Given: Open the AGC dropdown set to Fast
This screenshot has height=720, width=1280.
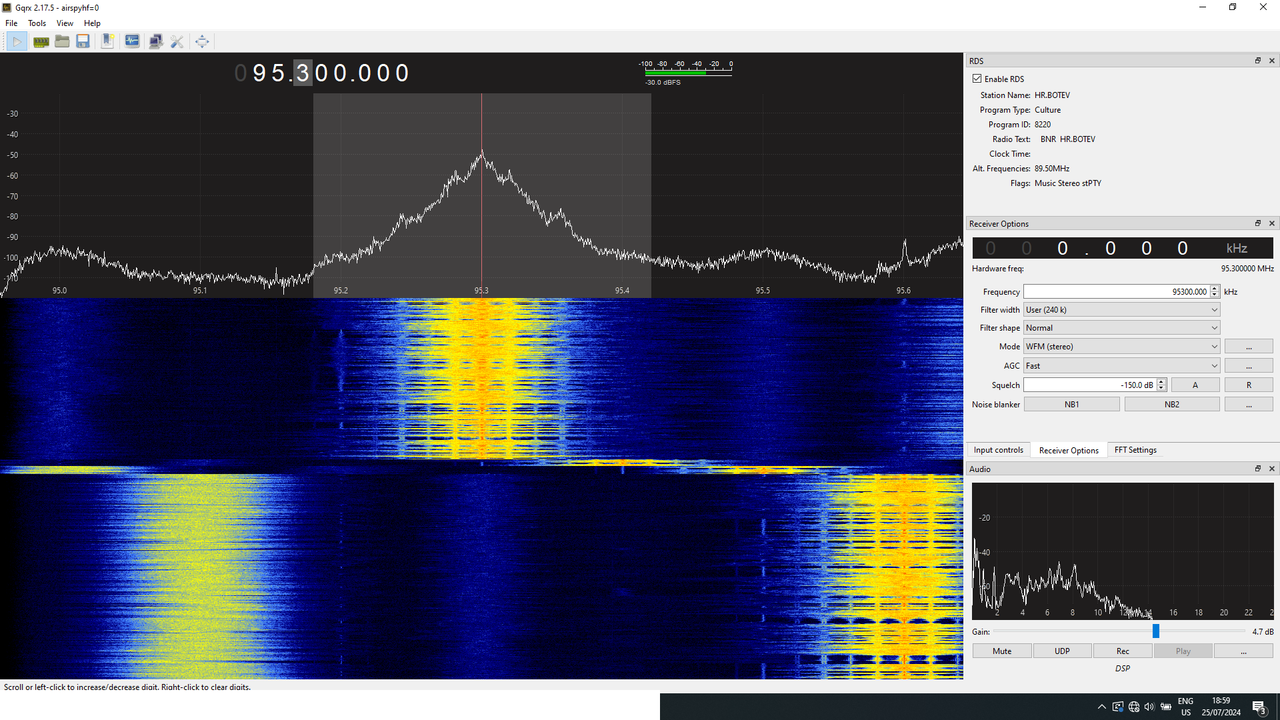Looking at the screenshot, I should tap(1122, 366).
